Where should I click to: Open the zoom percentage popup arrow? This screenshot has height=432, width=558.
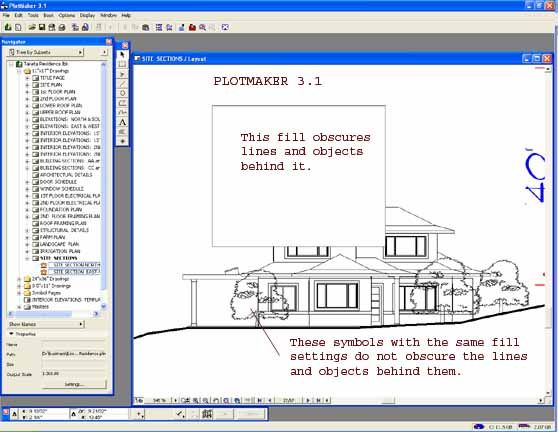(x=175, y=400)
